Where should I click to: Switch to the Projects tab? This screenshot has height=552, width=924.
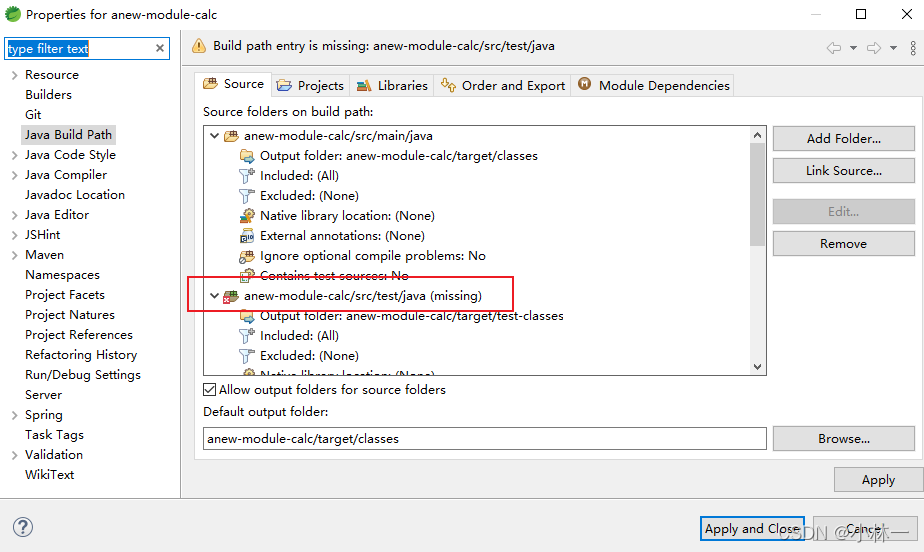(x=311, y=85)
